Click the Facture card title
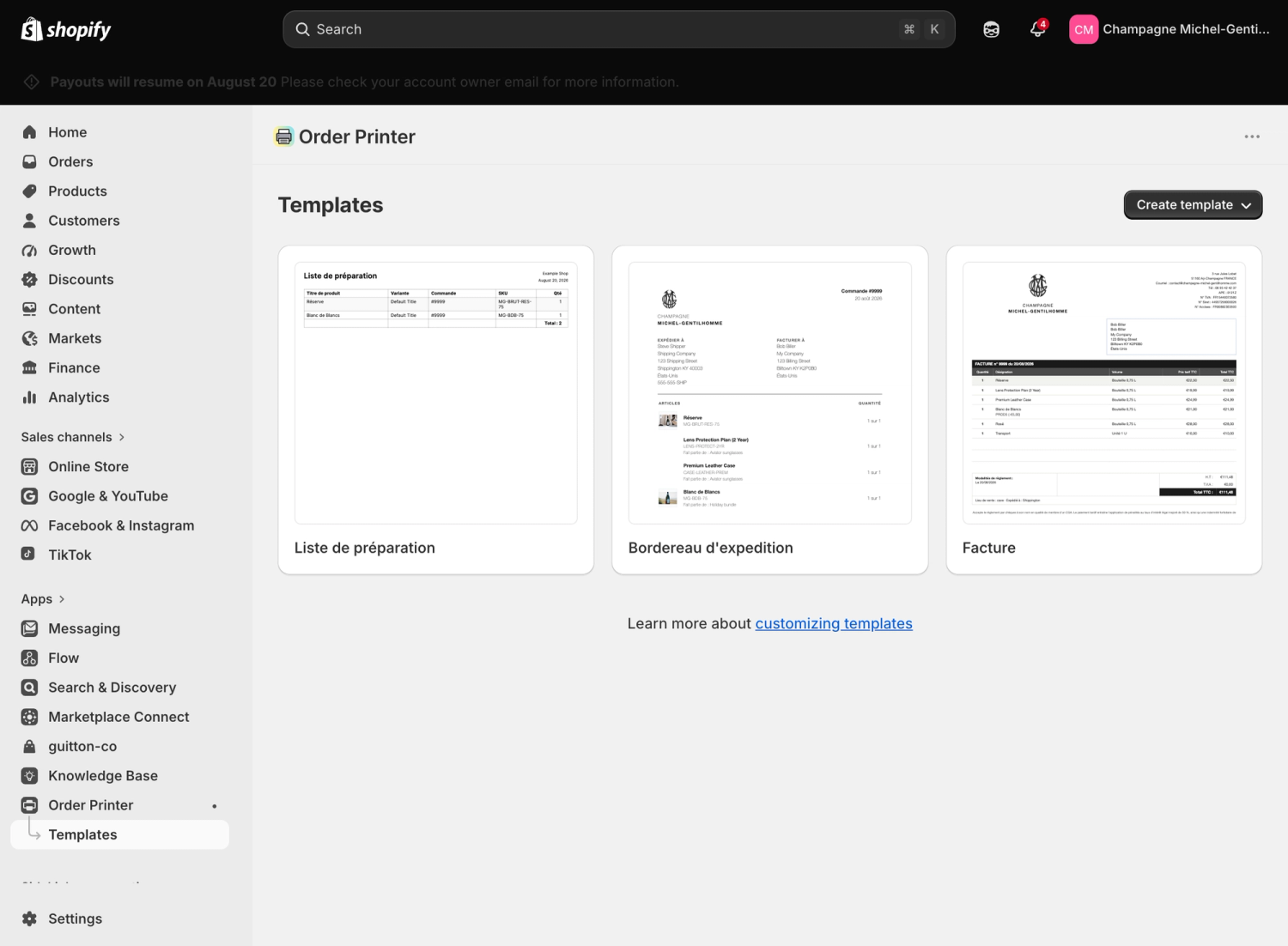 [x=989, y=548]
